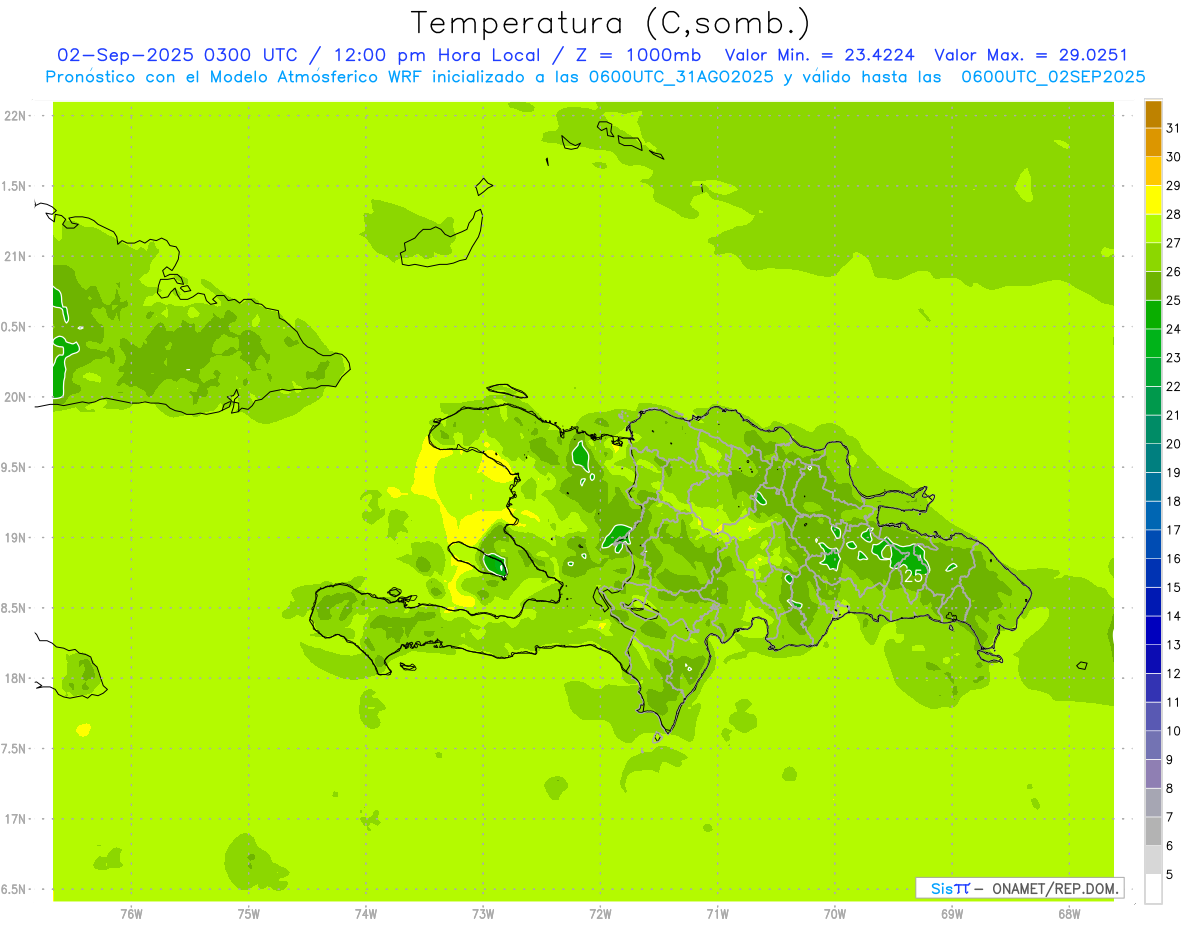Select the '0600UTC_02SEP2025' valid-until text
1200x927 pixels.
1053,77
